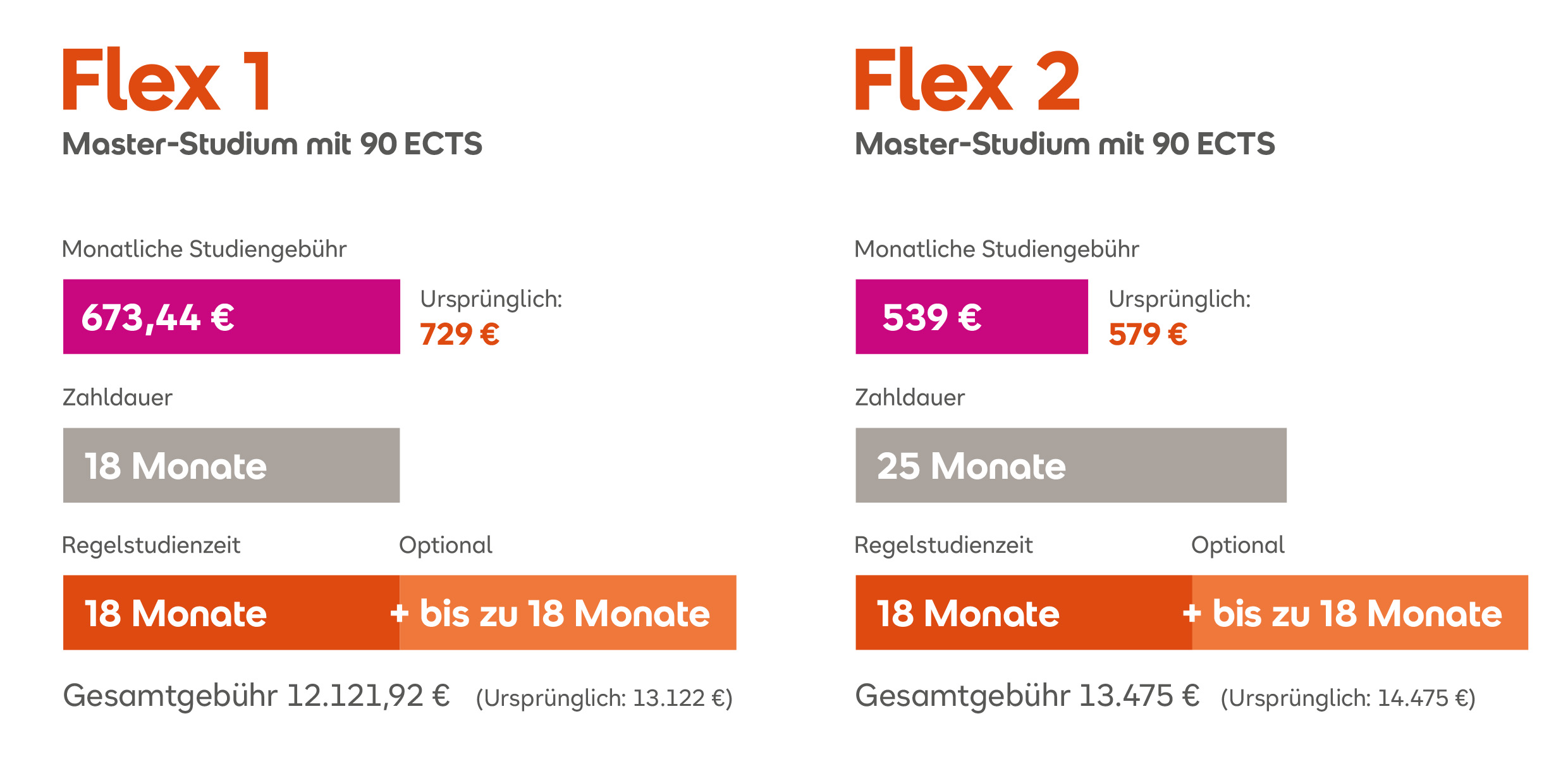Click Gesamtgebühr 13.475 € text
This screenshot has height=759, width=1568.
(1027, 696)
